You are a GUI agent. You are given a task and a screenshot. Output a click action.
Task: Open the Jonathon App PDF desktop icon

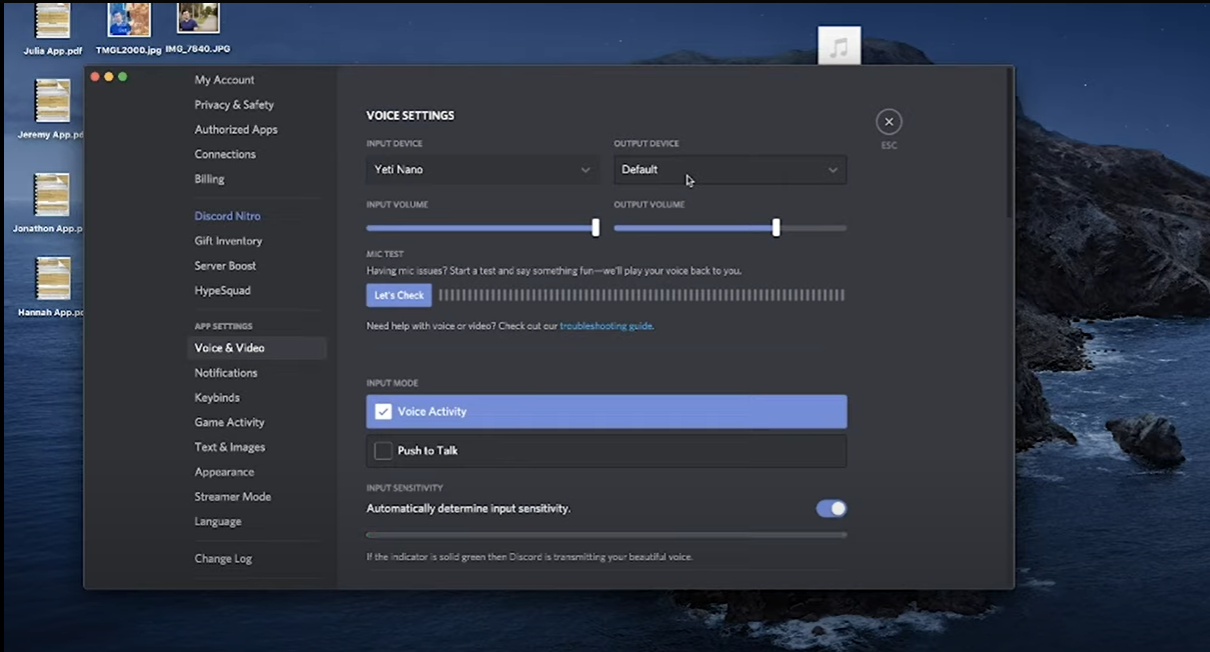[52, 195]
